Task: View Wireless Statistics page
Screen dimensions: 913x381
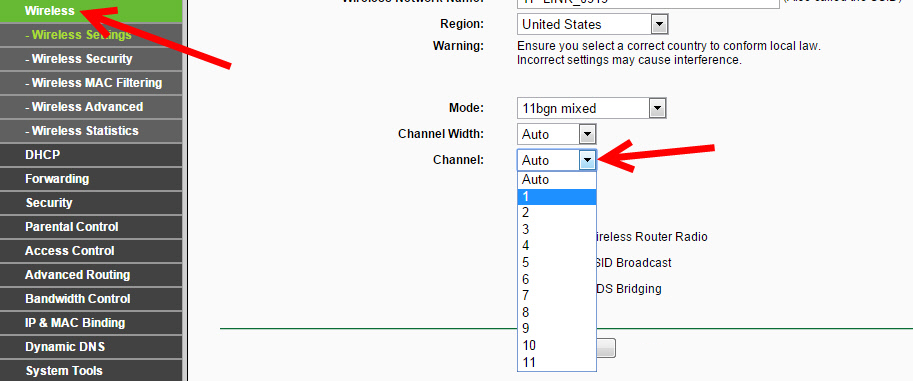Action: pos(91,130)
